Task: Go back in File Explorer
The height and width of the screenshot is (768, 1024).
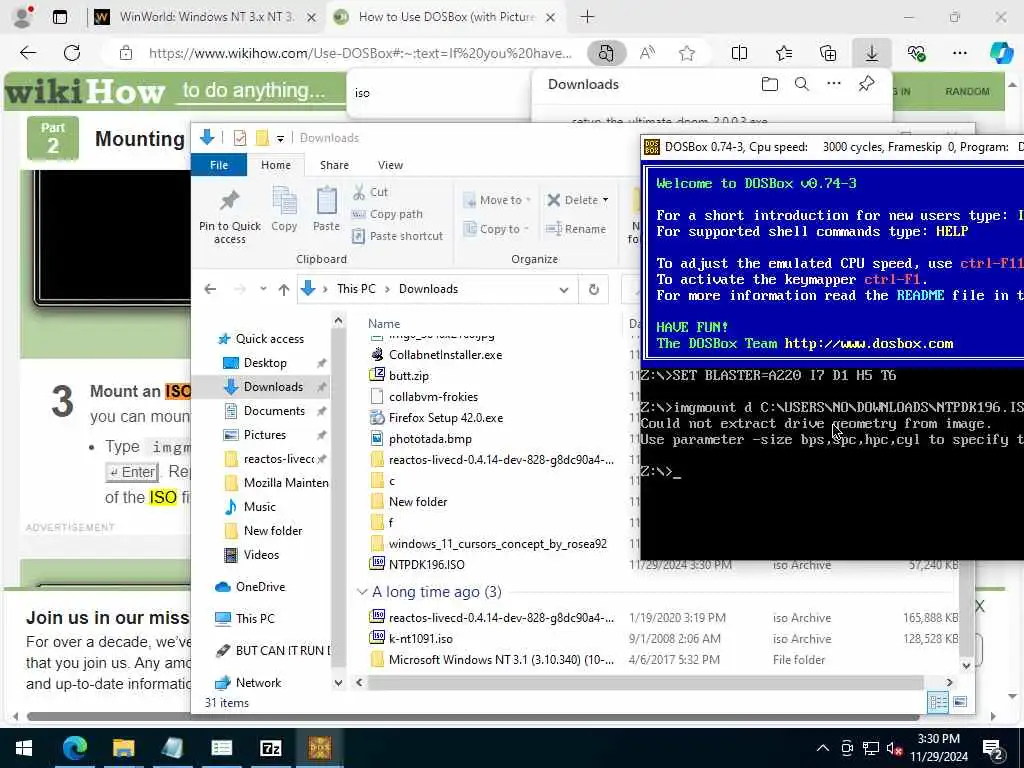Action: pyautogui.click(x=210, y=289)
